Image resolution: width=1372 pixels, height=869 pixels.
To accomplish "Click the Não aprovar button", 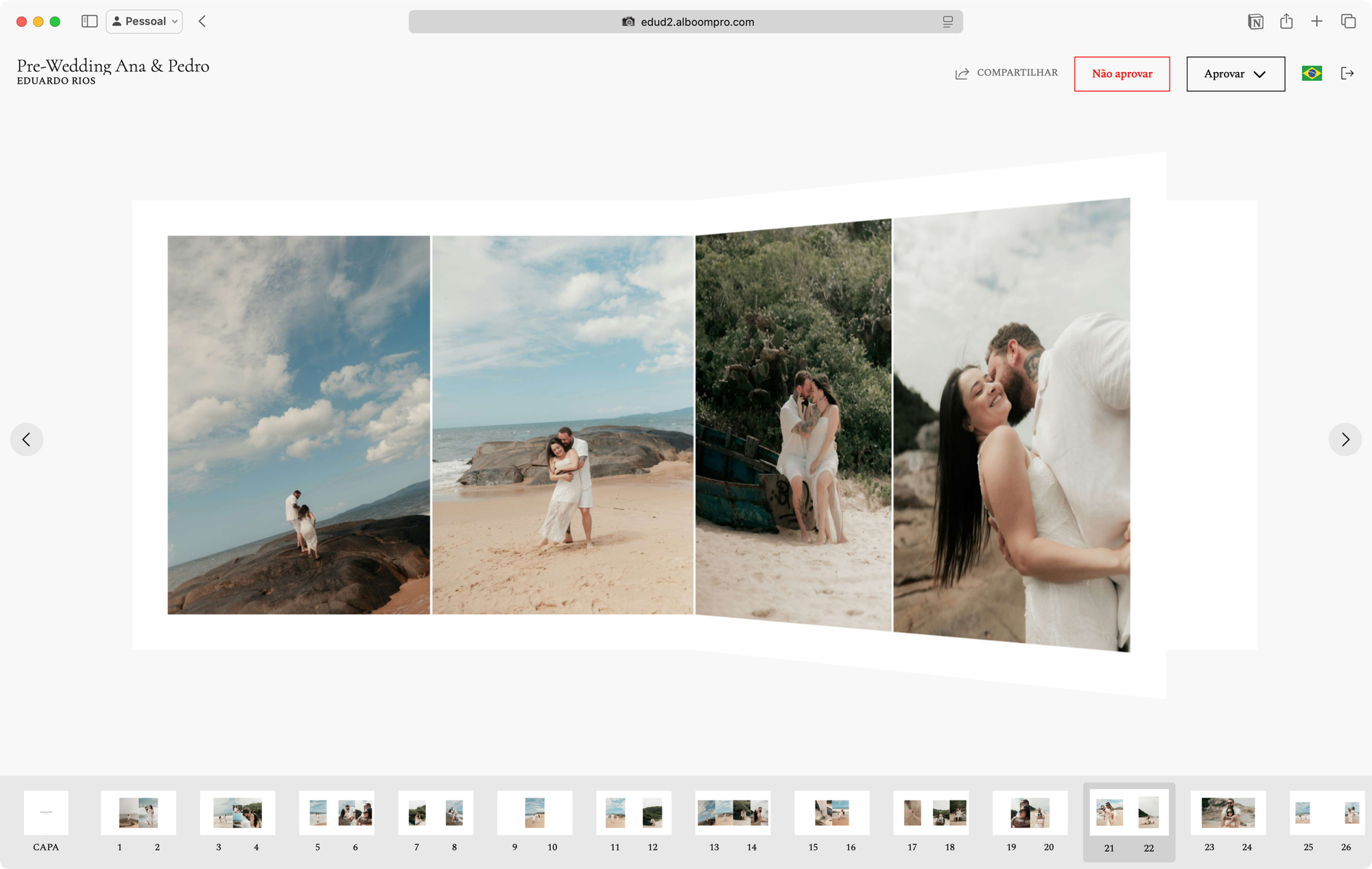I will pyautogui.click(x=1122, y=74).
